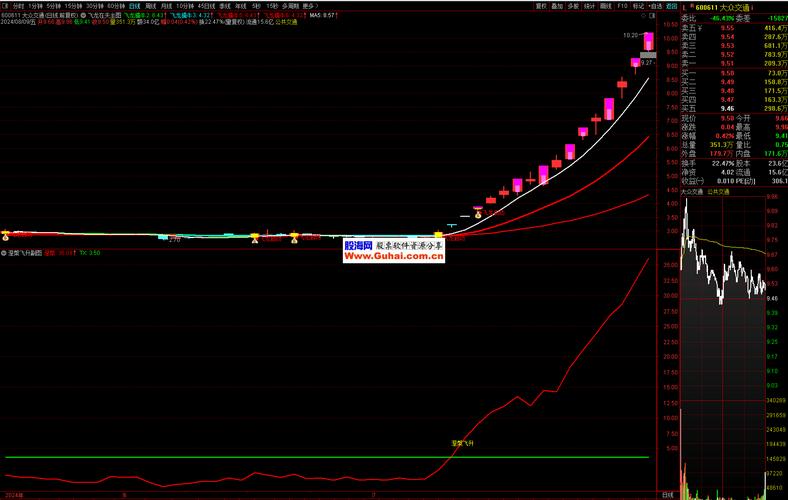The width and height of the screenshot is (788, 500).
Task: Switch to the 月线 monthly chart tab
Action: pyautogui.click(x=166, y=6)
